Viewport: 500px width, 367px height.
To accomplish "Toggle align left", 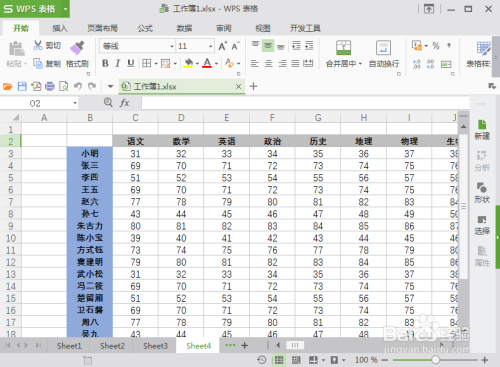I will [x=255, y=63].
